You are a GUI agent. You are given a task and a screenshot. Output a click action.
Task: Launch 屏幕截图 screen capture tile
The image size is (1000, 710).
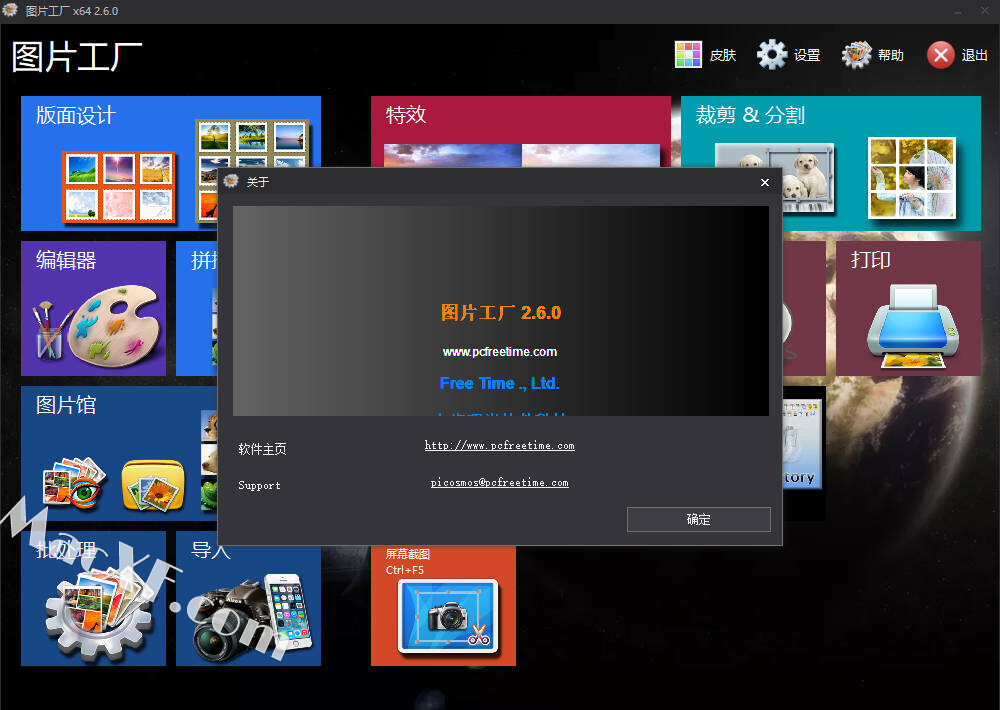tap(443, 608)
